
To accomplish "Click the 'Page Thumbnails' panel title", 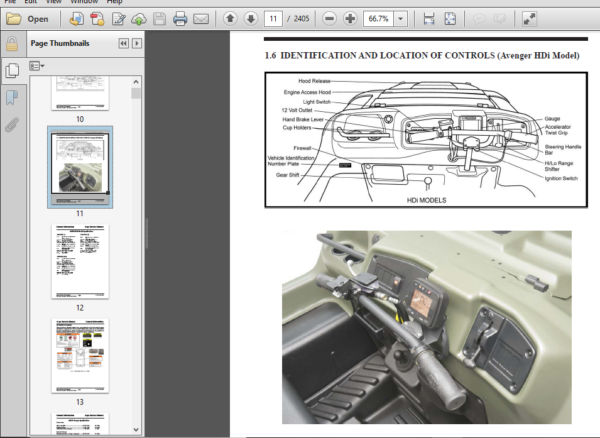I will (60, 43).
